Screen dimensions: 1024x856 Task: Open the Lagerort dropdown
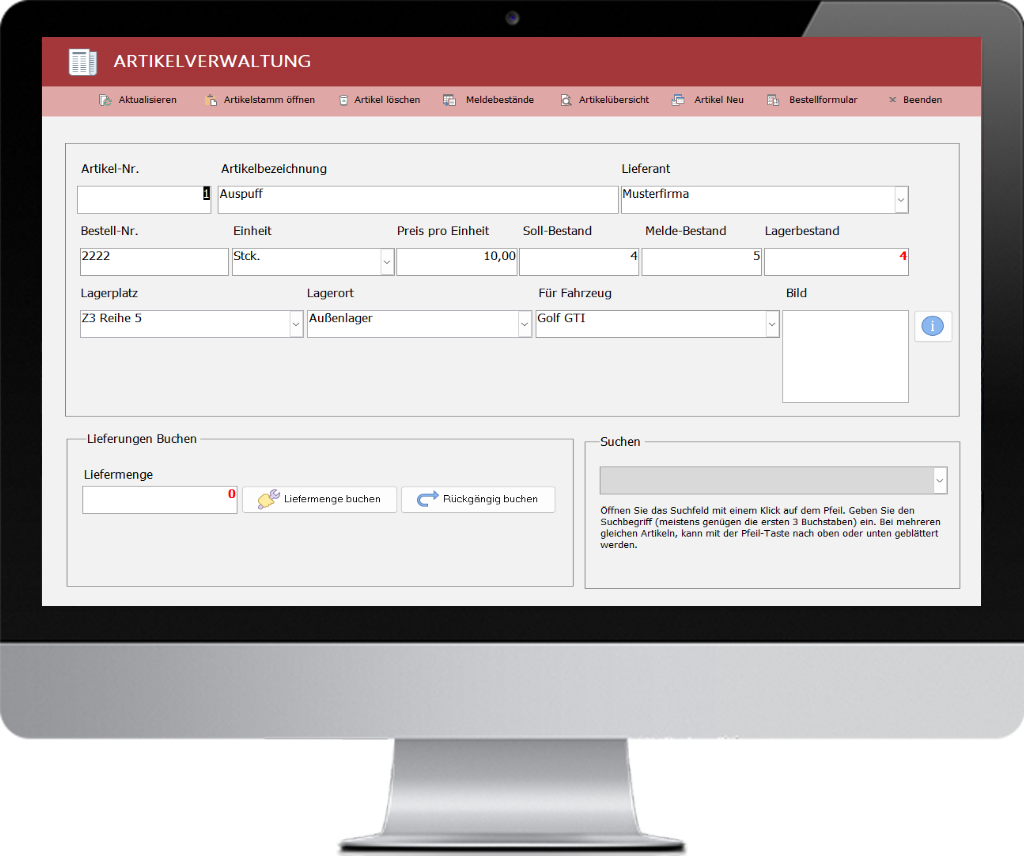525,324
